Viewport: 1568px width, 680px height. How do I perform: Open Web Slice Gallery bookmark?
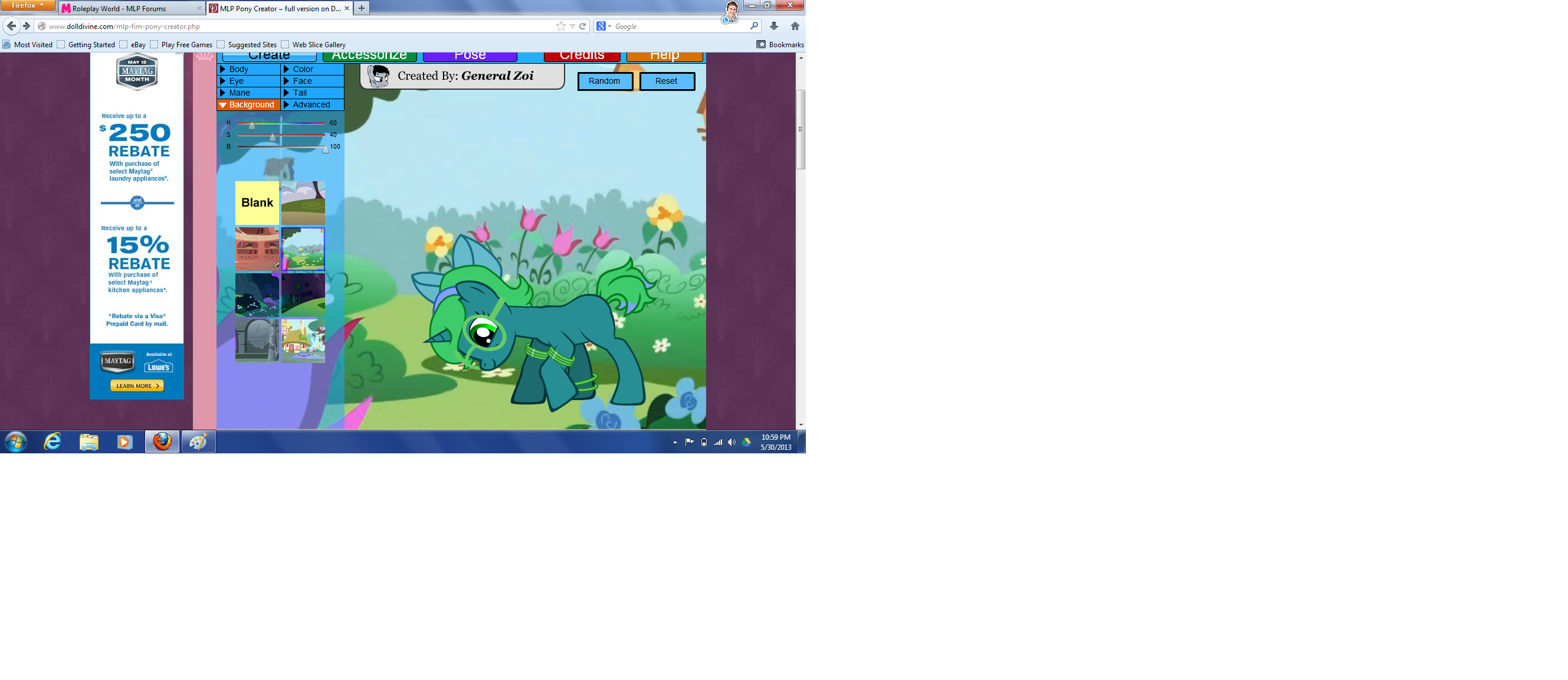313,44
